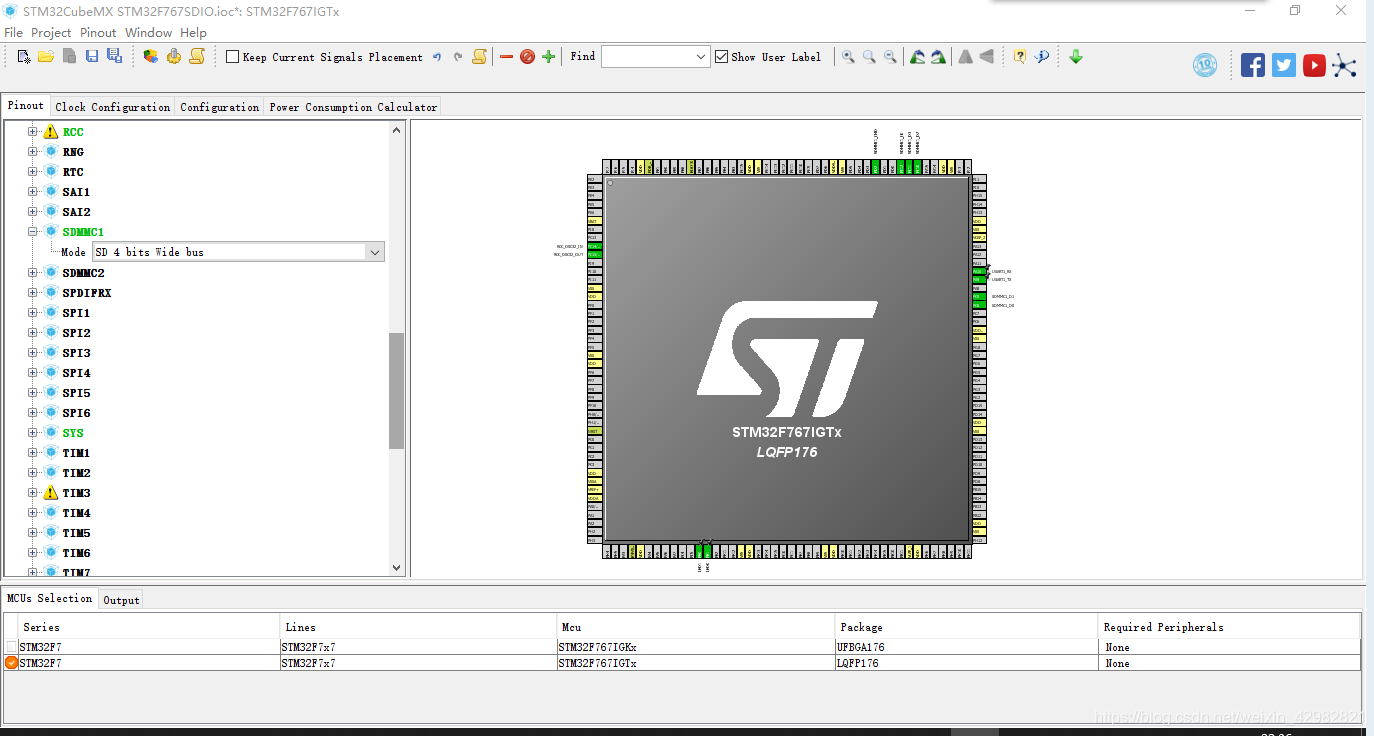Click the About info bubble icon
1374x736 pixels.
coord(1042,57)
